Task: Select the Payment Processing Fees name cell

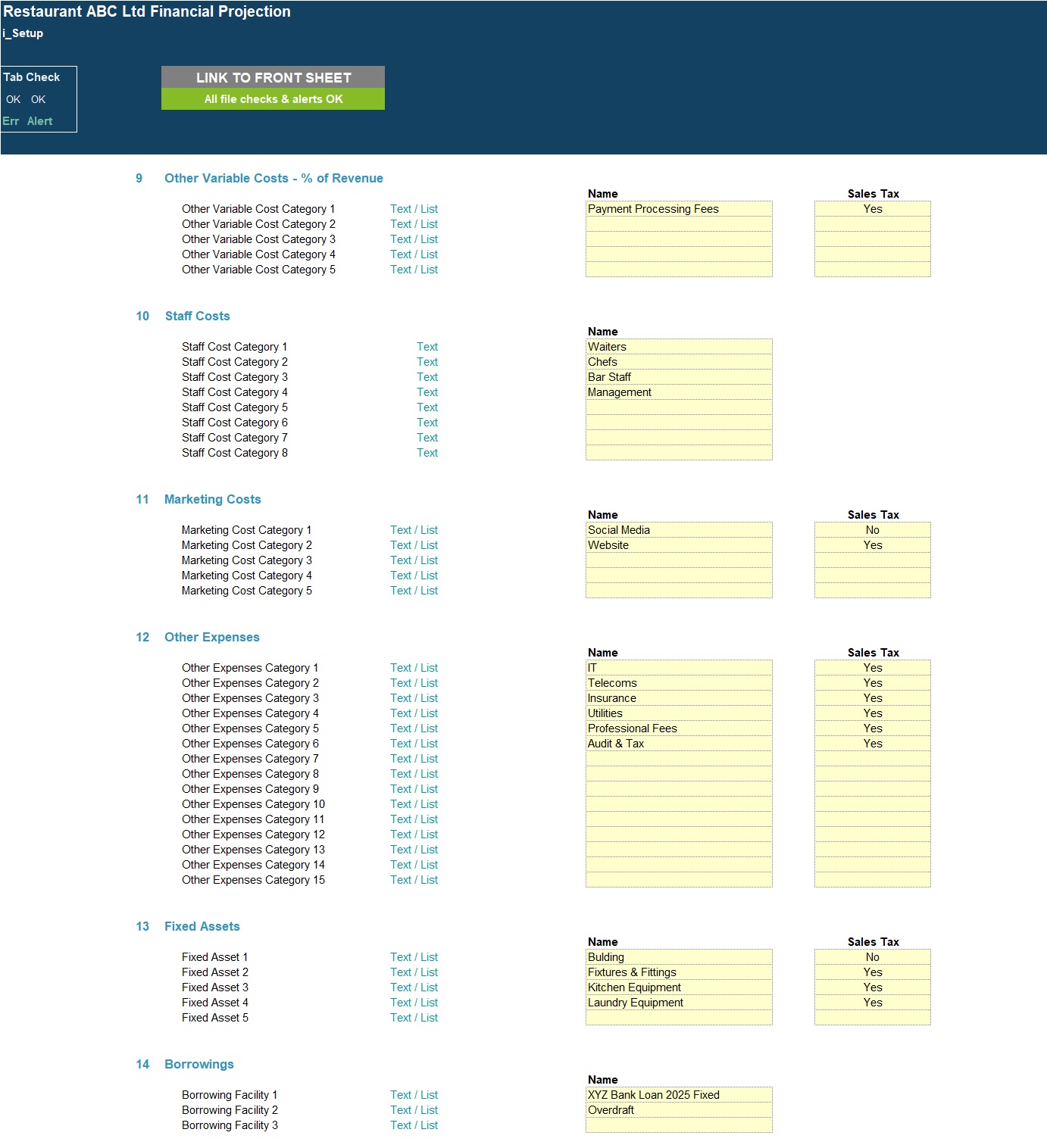Action: [x=679, y=209]
